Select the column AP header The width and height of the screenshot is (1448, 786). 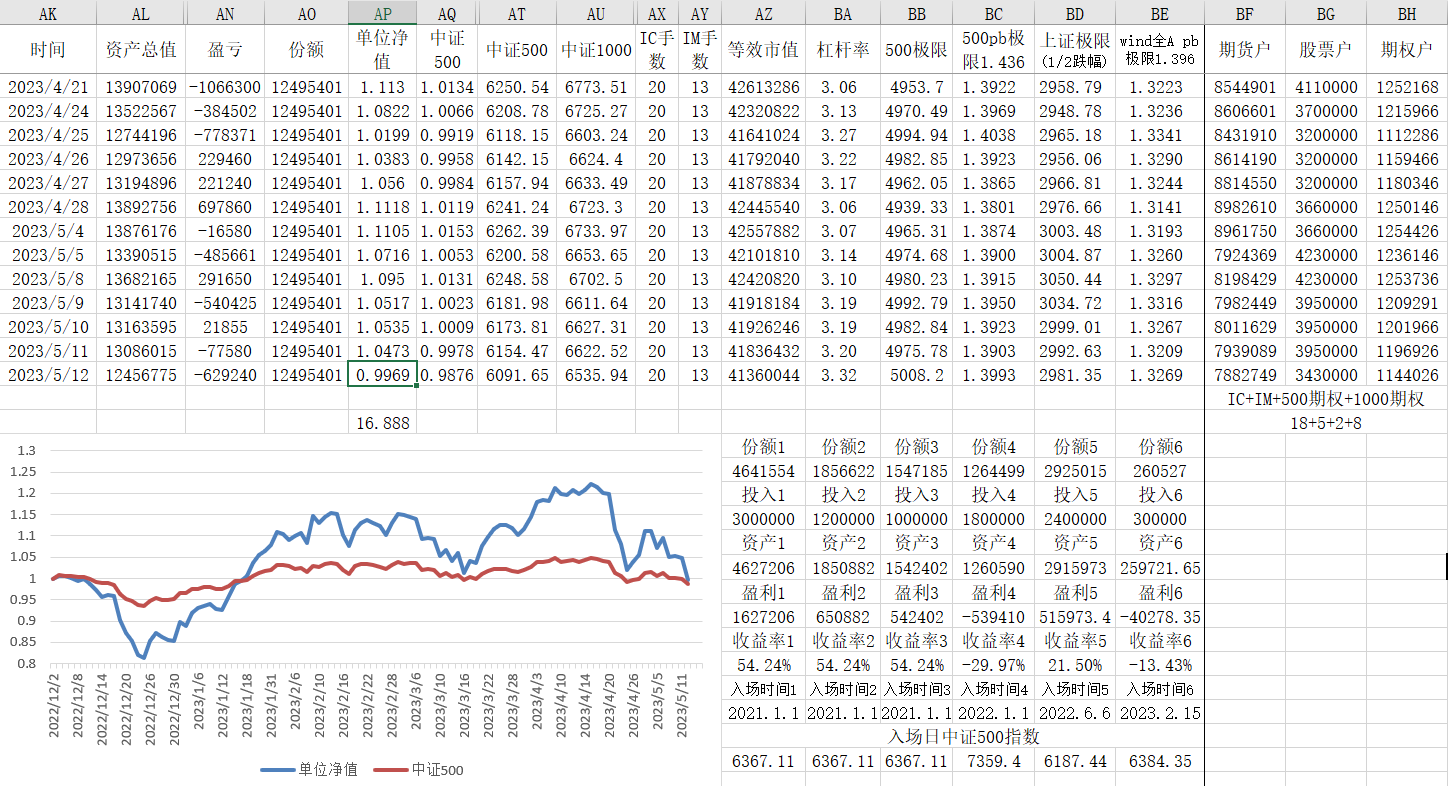coord(382,14)
